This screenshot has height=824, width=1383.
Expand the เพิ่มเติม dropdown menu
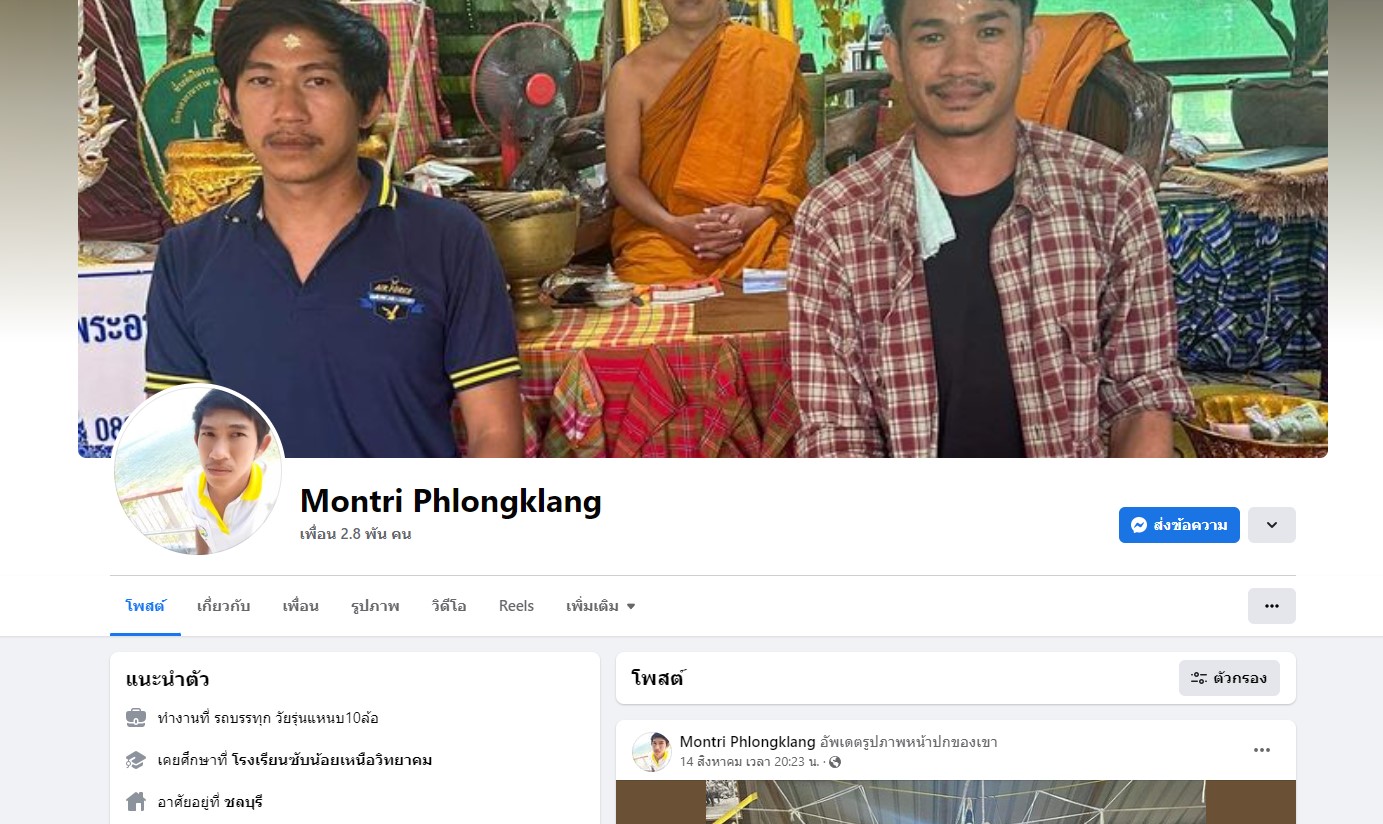point(601,606)
